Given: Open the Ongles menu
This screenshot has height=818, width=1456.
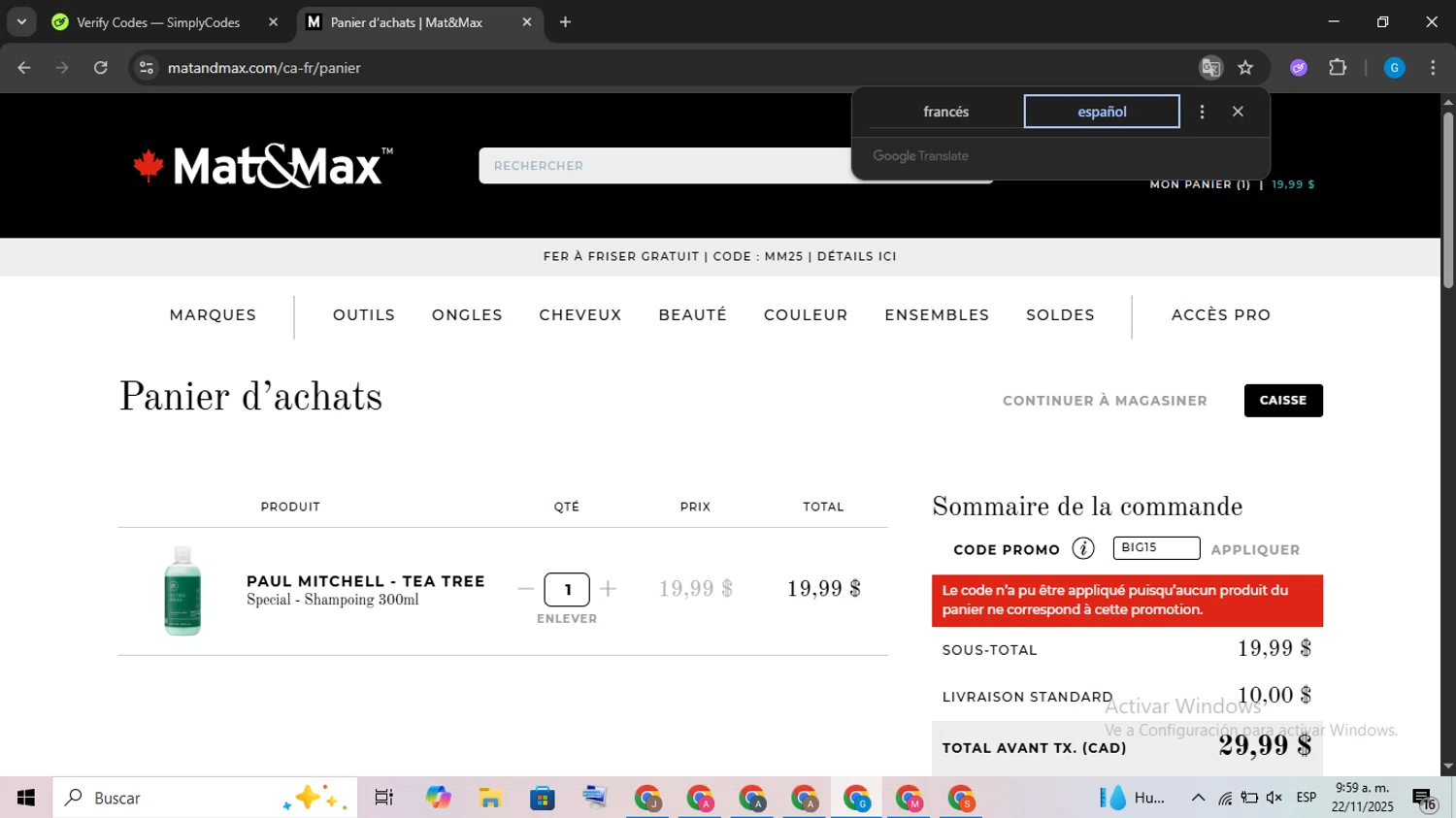Looking at the screenshot, I should point(467,315).
